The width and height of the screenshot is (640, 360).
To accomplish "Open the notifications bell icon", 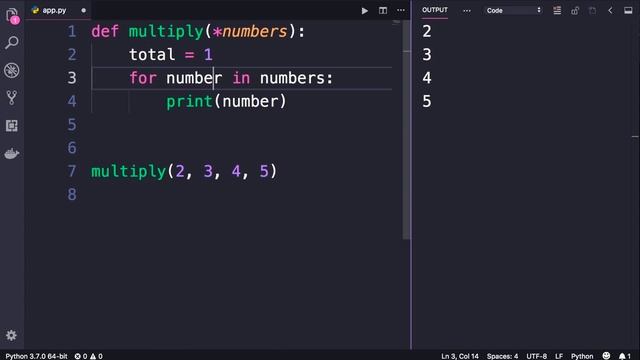I will pos(624,356).
